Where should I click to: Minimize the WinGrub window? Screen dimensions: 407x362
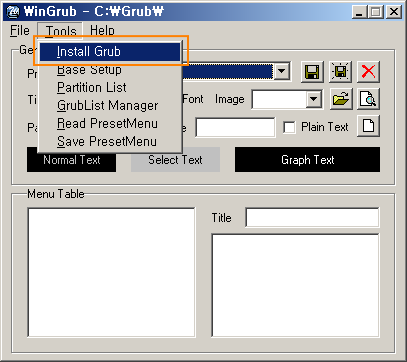pyautogui.click(x=359, y=12)
